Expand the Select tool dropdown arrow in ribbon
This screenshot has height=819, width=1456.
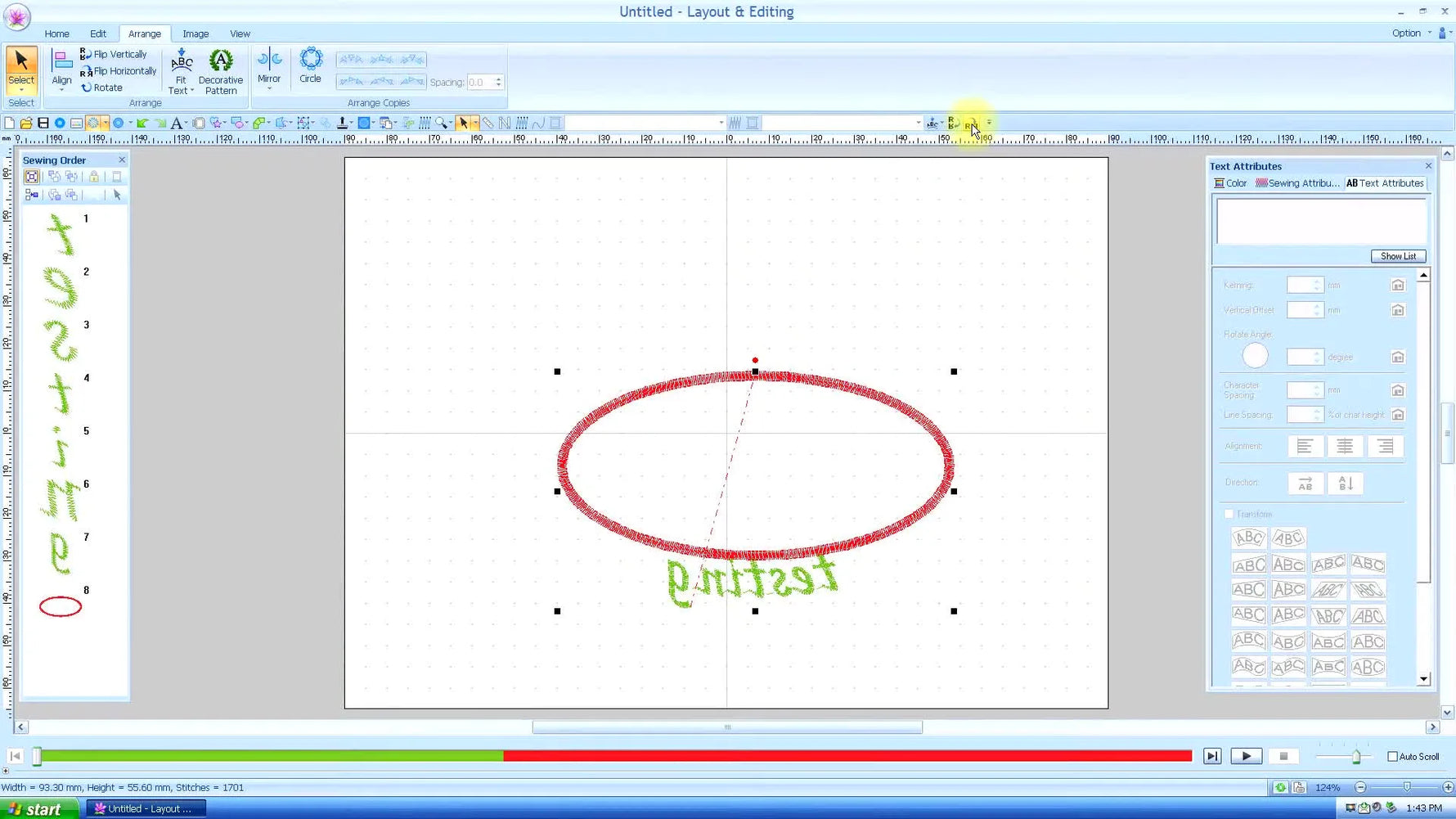21,90
